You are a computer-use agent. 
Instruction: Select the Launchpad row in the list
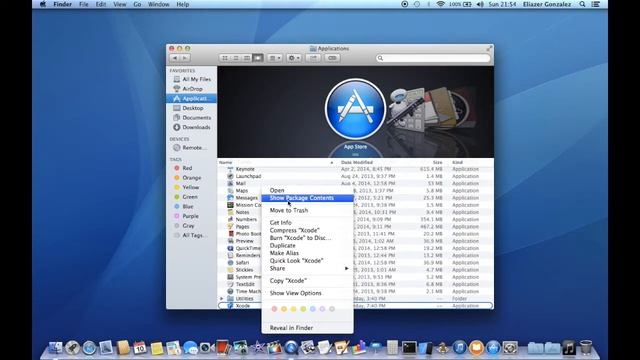[x=356, y=176]
